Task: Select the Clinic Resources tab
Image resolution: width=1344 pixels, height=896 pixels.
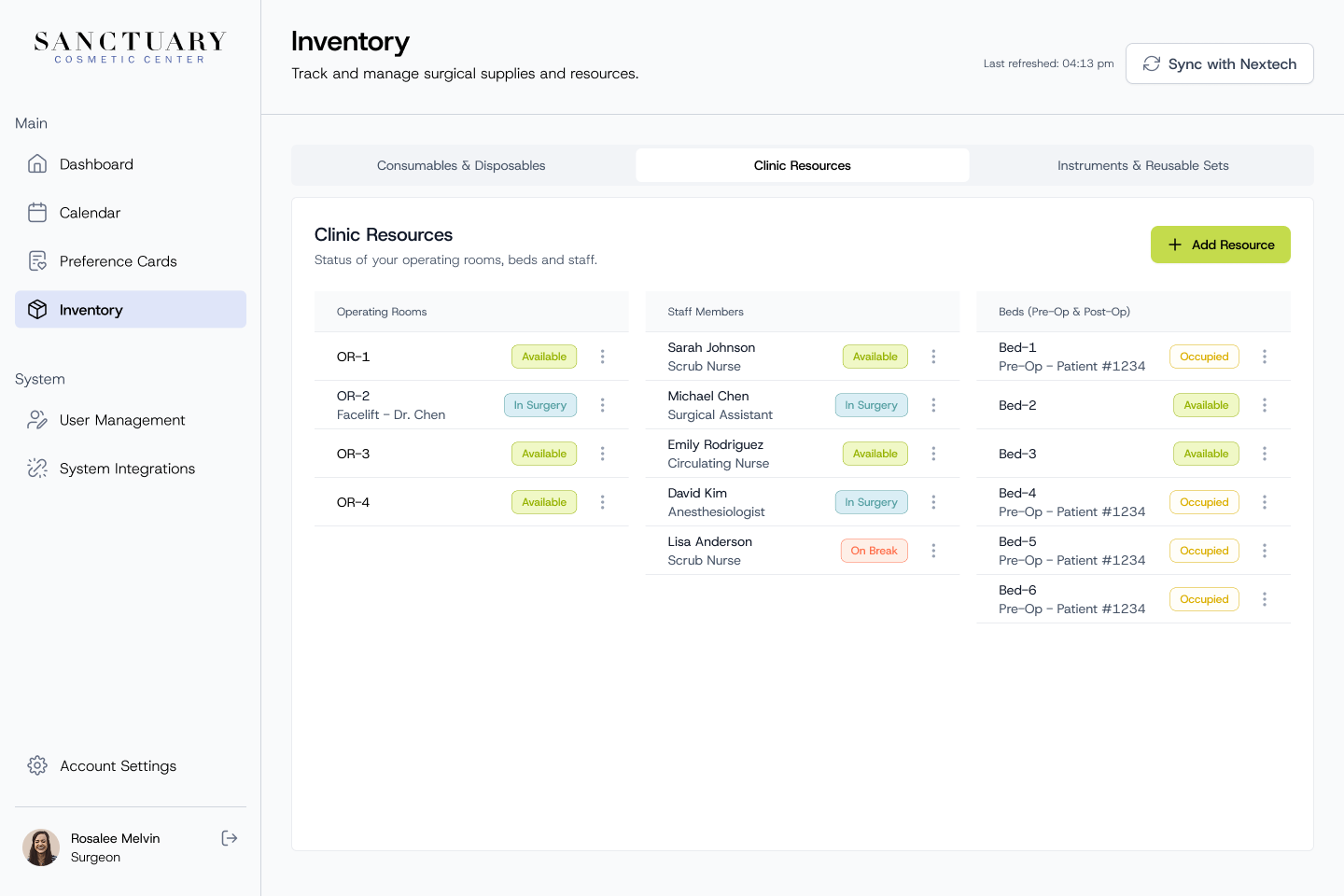Action: coord(803,165)
